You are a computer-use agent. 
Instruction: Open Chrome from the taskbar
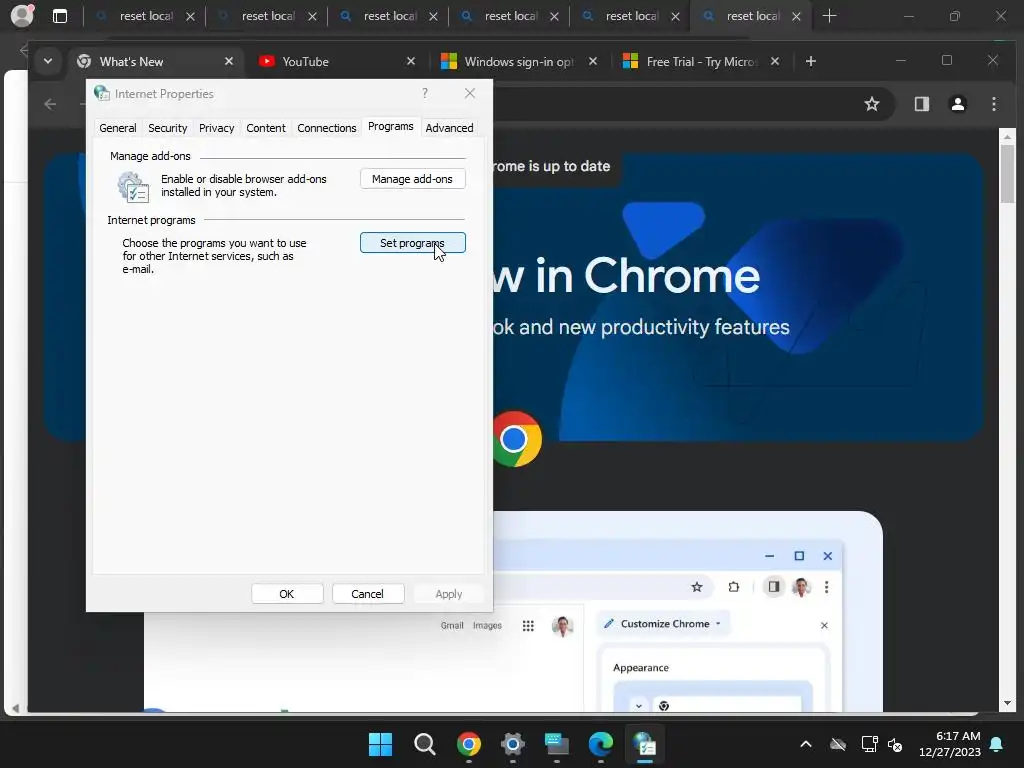[469, 744]
